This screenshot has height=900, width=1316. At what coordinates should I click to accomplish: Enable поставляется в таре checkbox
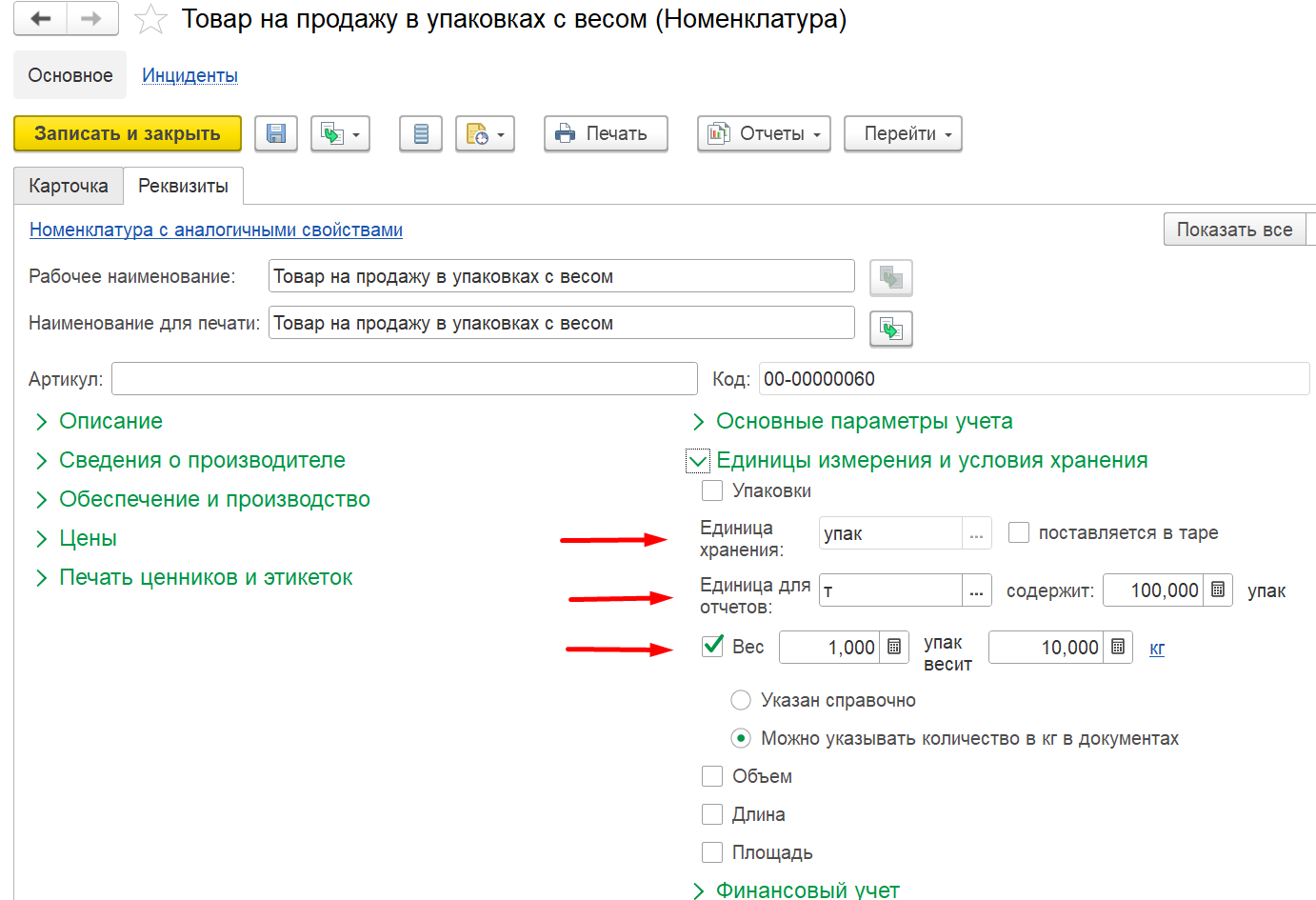(x=1019, y=532)
